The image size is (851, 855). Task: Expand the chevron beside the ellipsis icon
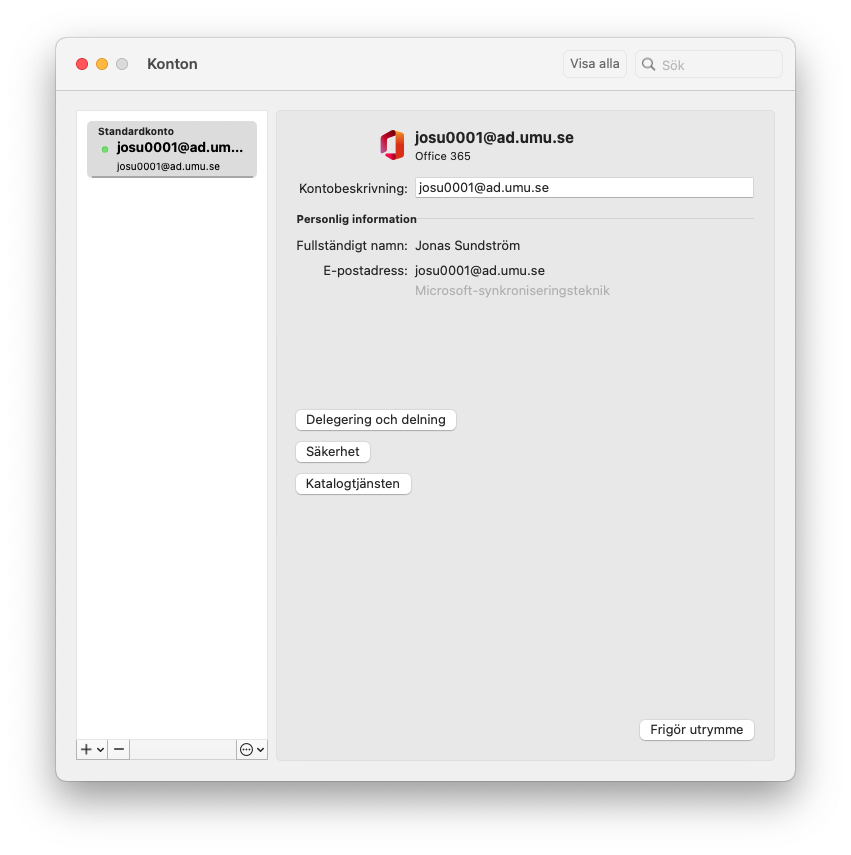[x=261, y=750]
